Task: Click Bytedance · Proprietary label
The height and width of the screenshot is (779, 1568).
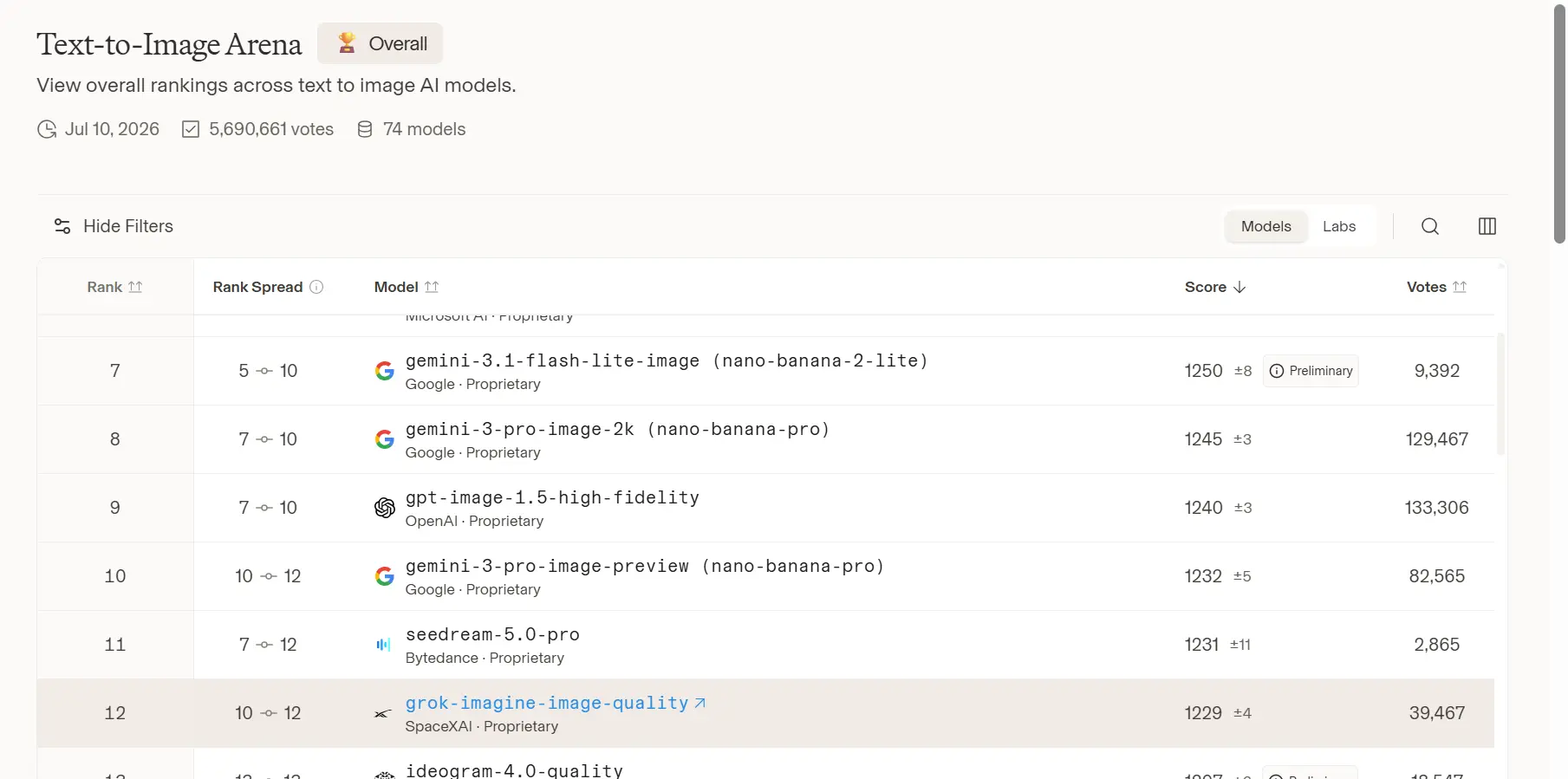Action: point(485,658)
